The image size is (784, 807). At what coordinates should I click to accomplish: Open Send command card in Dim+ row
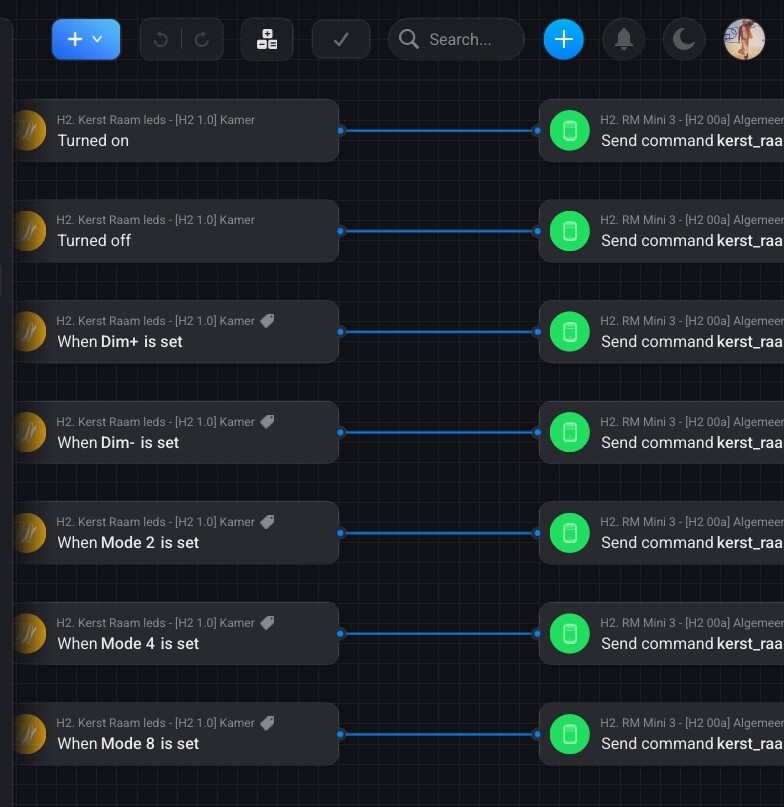661,332
